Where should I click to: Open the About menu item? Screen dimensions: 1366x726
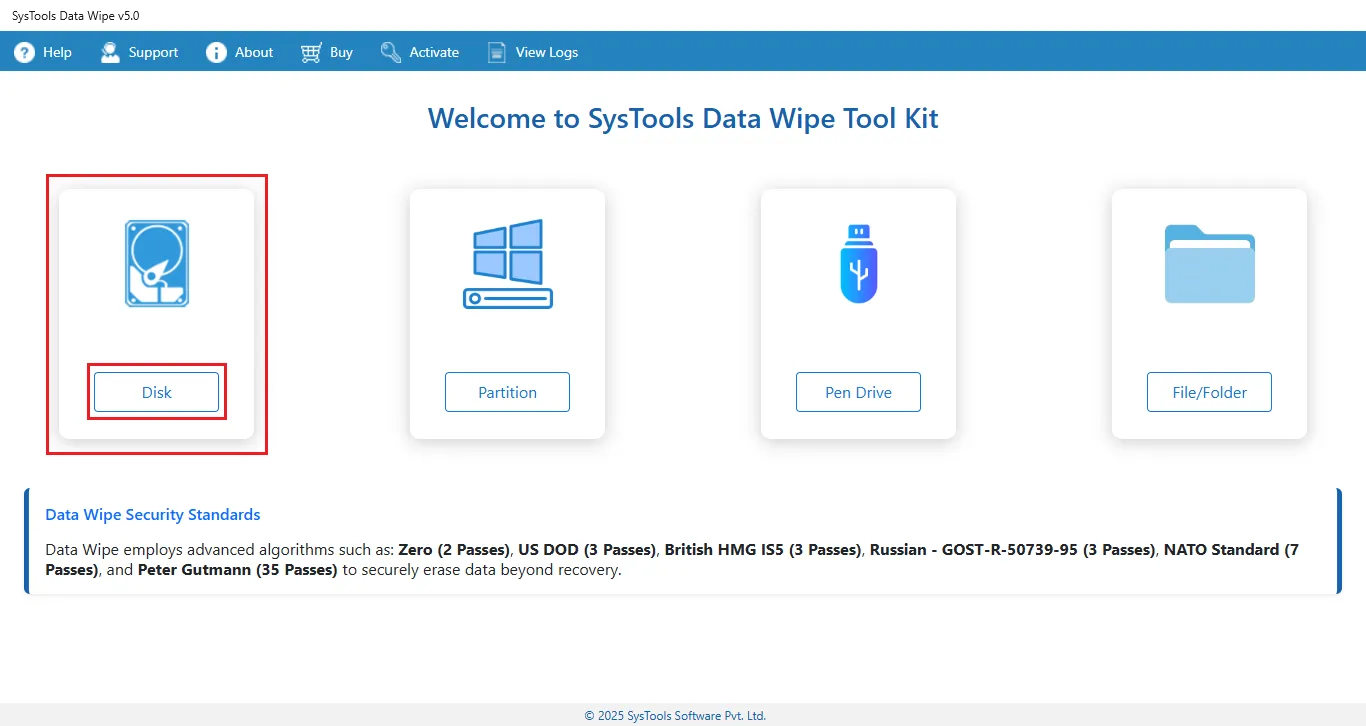tap(240, 52)
